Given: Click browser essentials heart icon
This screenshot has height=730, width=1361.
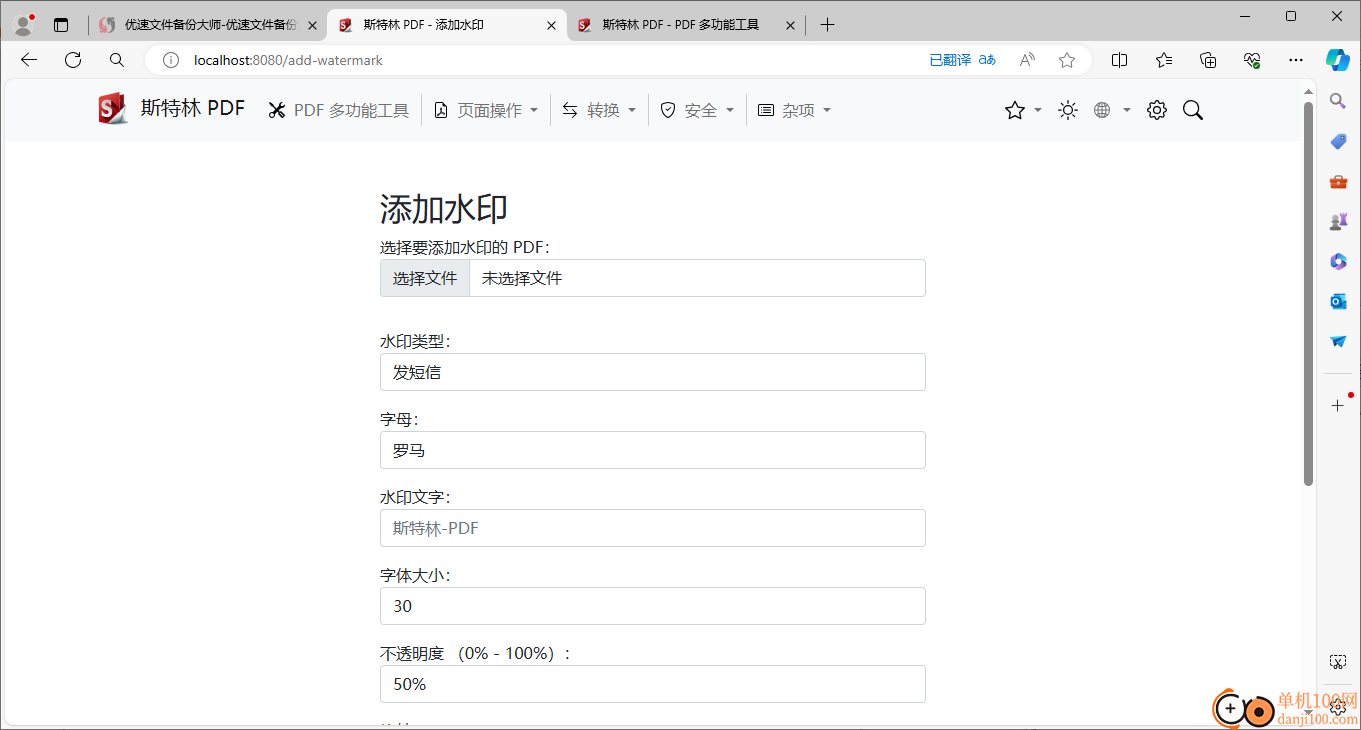Looking at the screenshot, I should pyautogui.click(x=1252, y=60).
